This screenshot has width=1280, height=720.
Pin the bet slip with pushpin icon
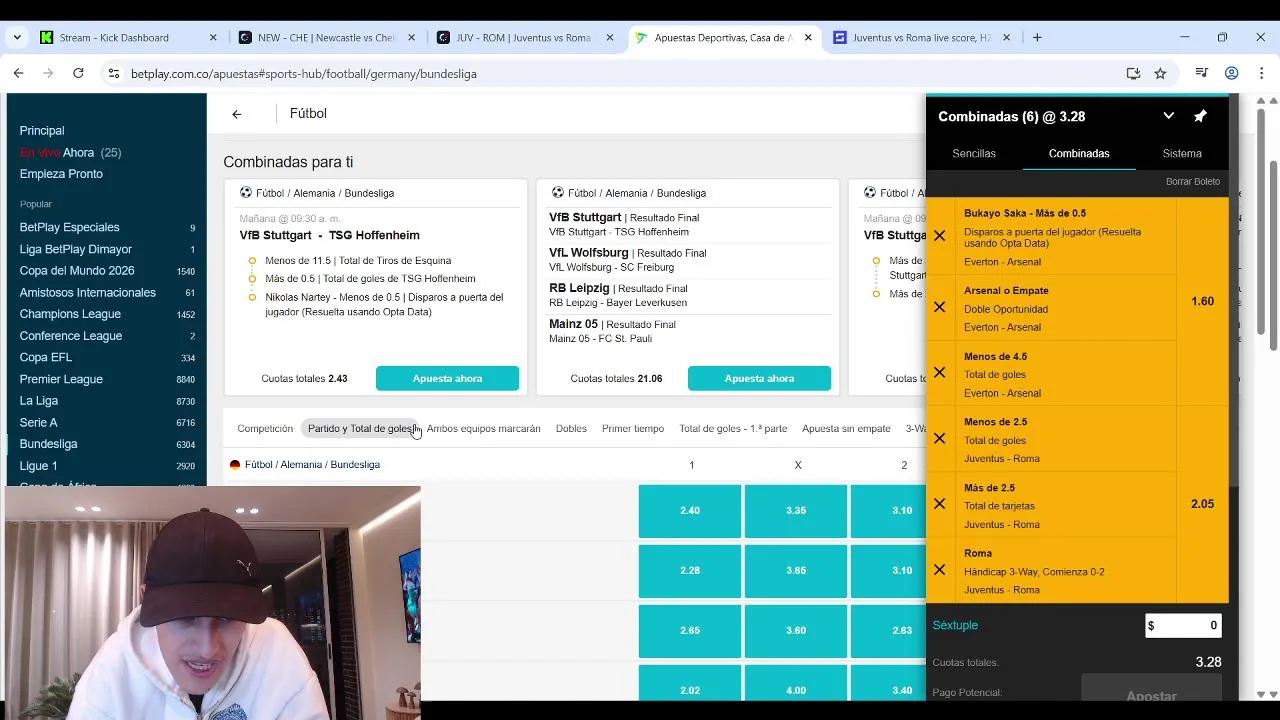pyautogui.click(x=1200, y=116)
